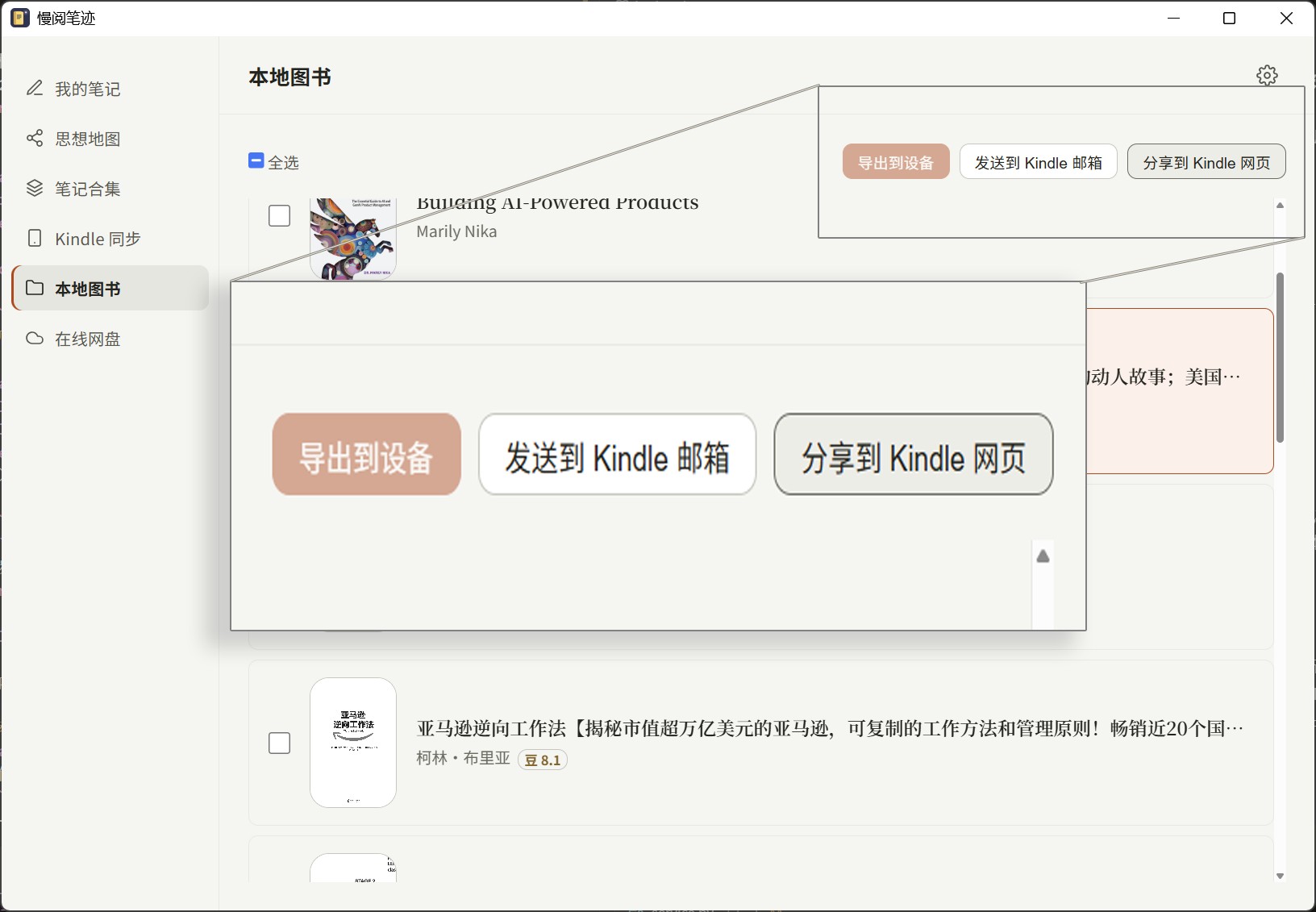Open the Building AI-Powered Products cover thumbnail
This screenshot has height=912, width=1316.
(353, 239)
